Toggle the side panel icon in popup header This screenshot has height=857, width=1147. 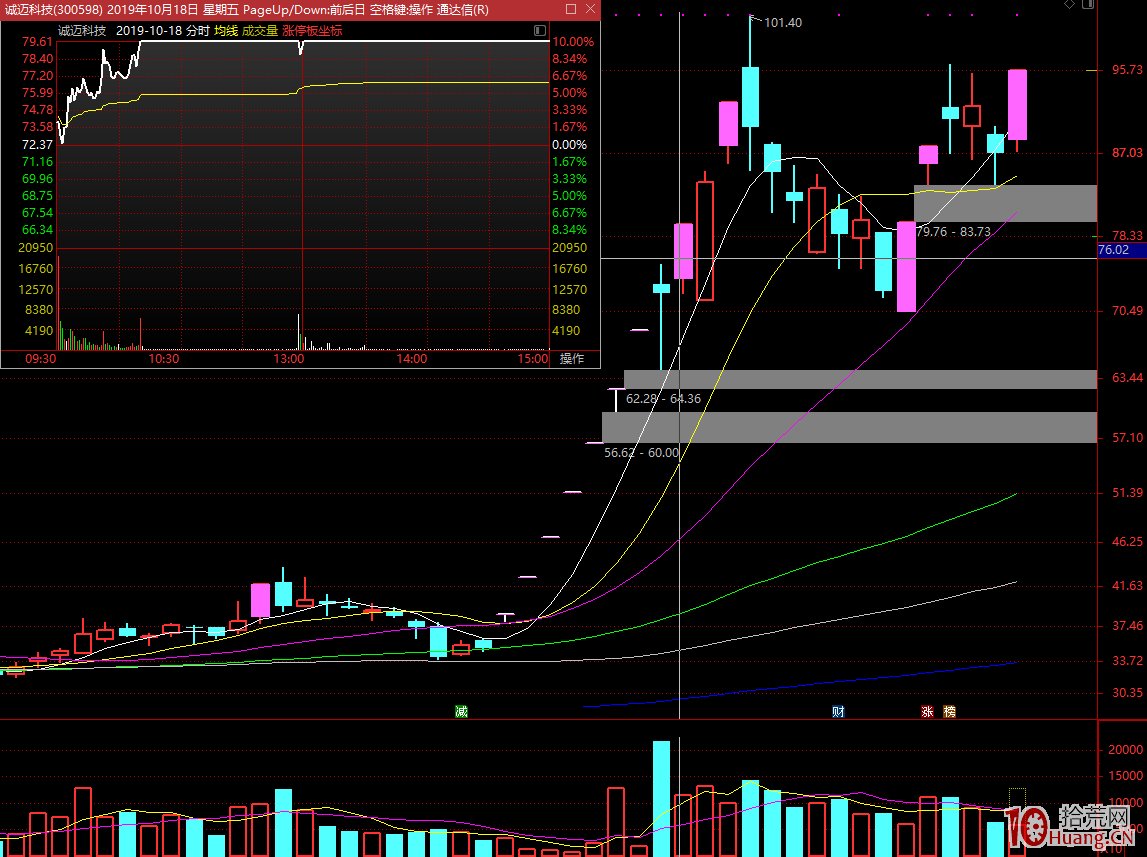click(x=541, y=31)
